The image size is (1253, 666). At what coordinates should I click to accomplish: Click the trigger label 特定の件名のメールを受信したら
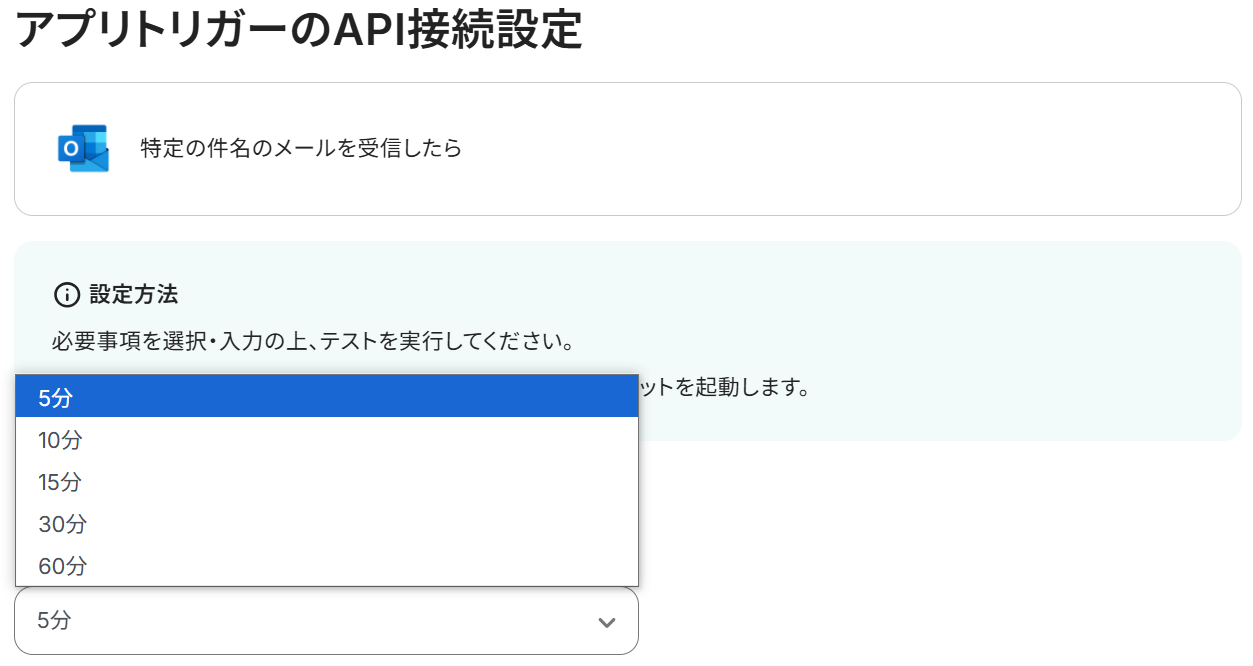coord(301,149)
